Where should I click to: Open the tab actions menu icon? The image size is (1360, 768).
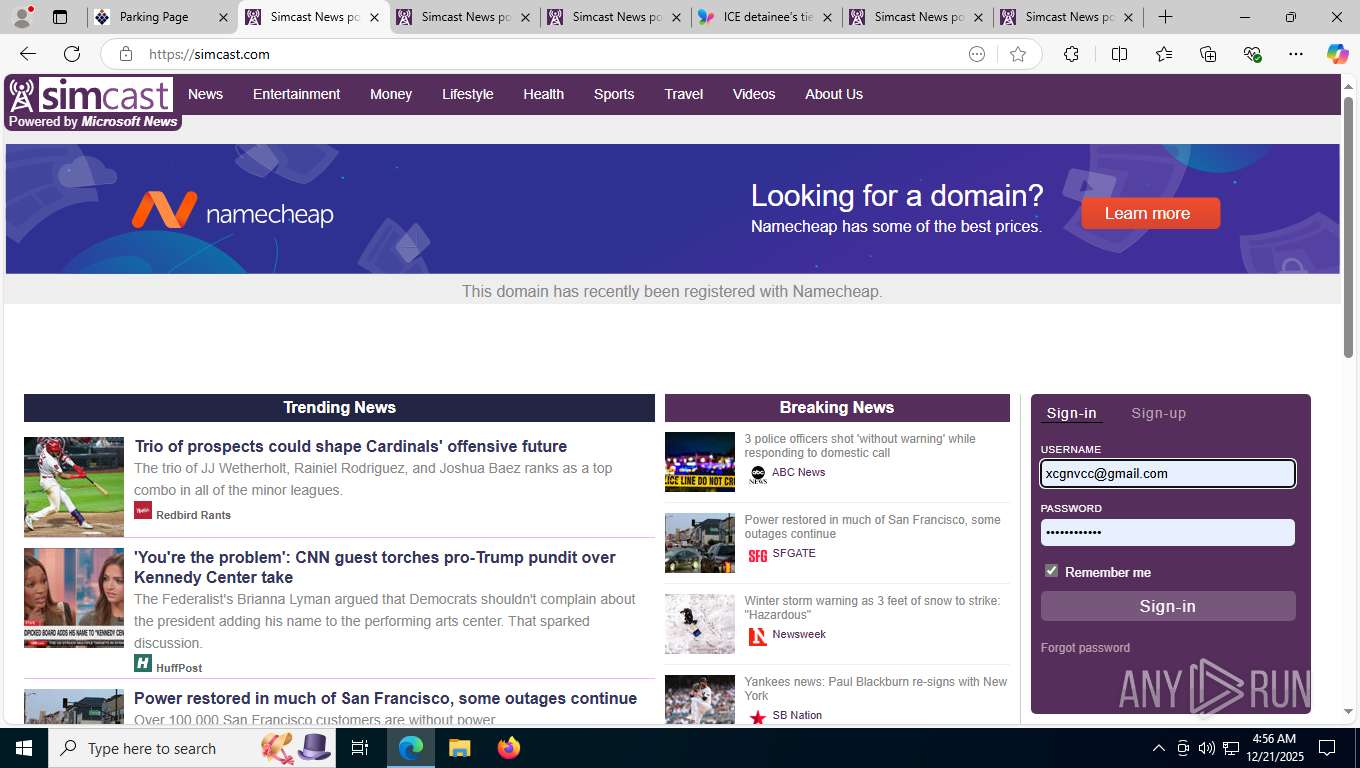pyautogui.click(x=60, y=17)
